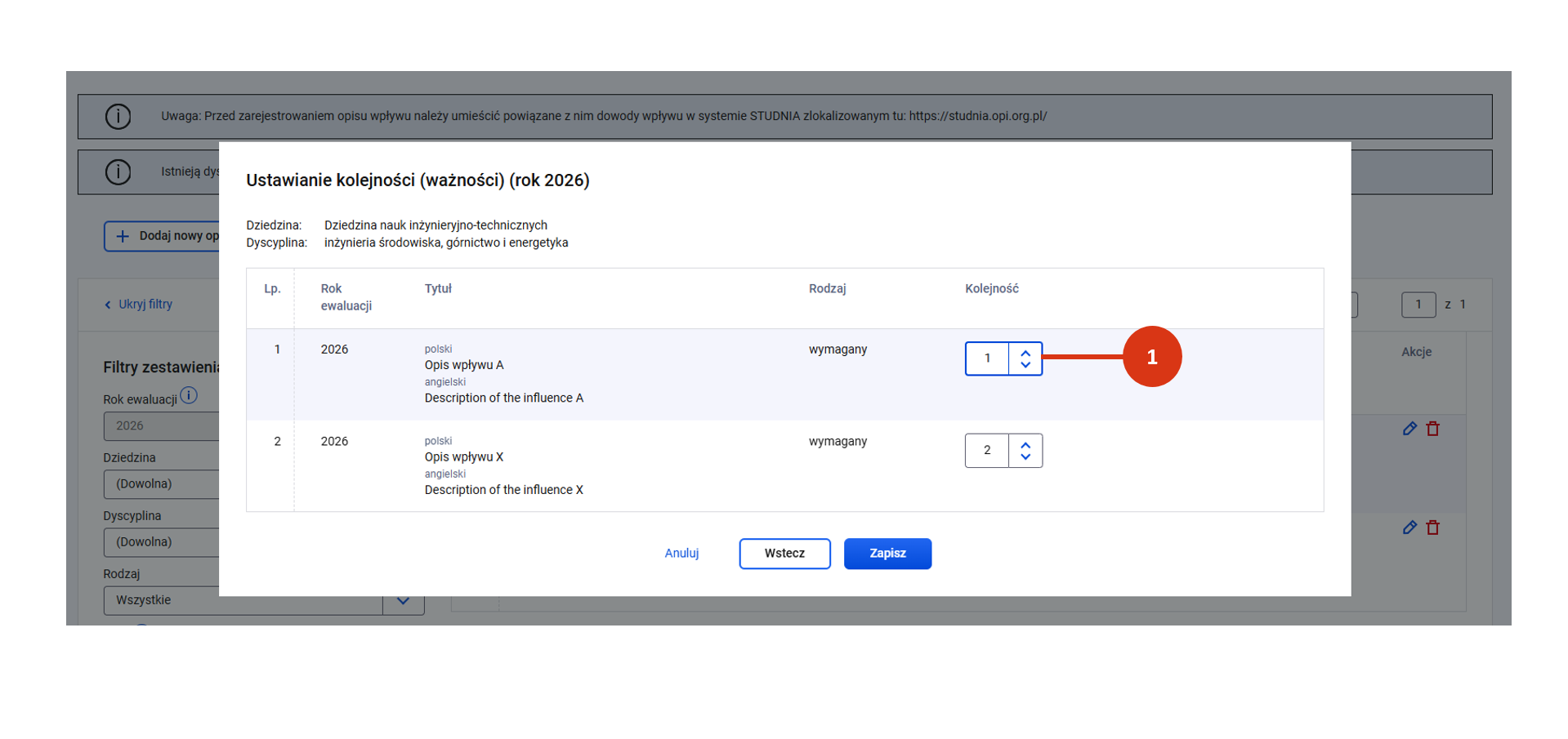Click the second row's red trash icon
The width and height of the screenshot is (1568, 739).
[x=1432, y=528]
